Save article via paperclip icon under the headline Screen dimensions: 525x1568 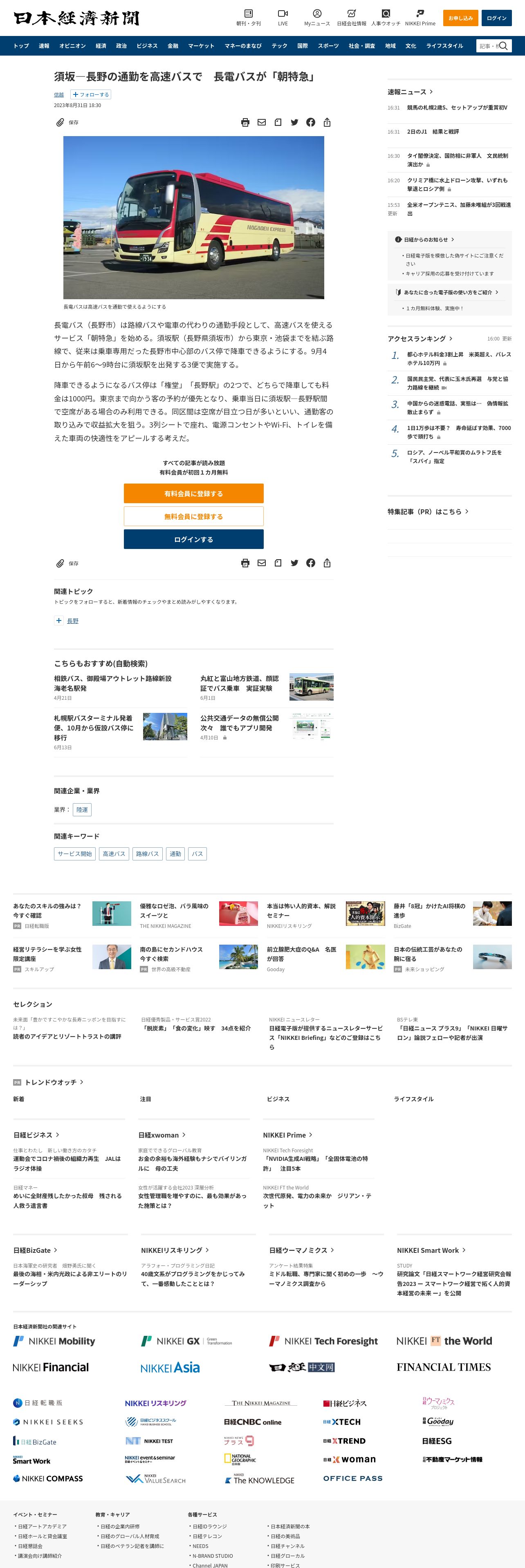pos(60,122)
